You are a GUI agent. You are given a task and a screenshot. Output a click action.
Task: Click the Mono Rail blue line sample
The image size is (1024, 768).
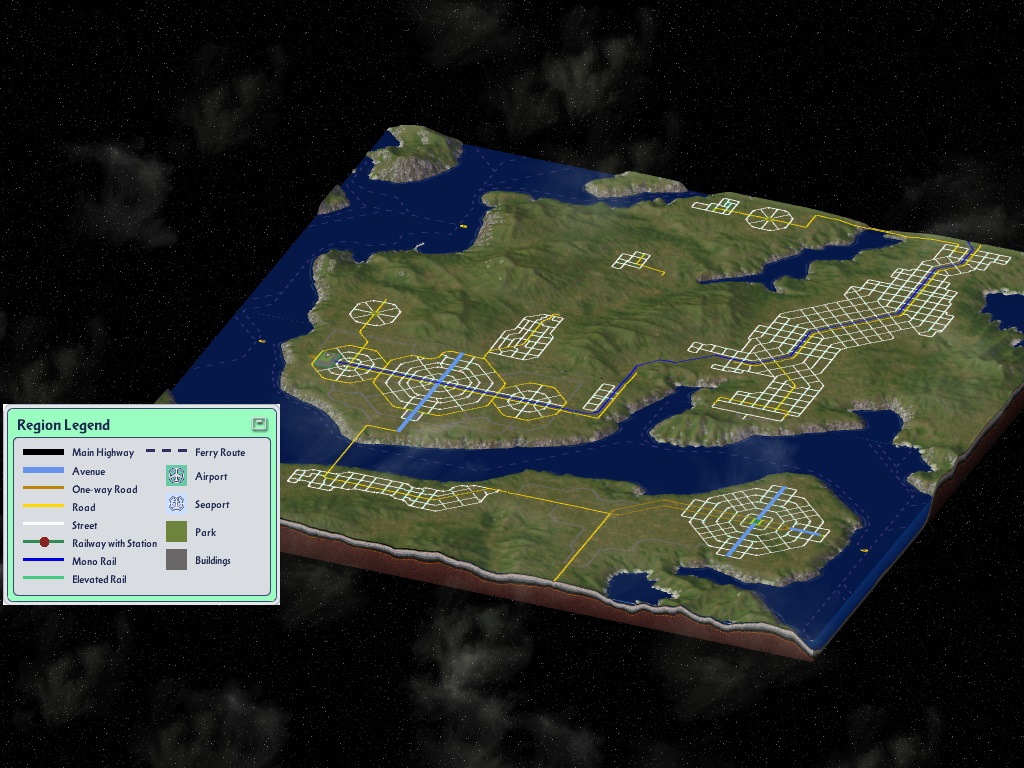[43, 560]
